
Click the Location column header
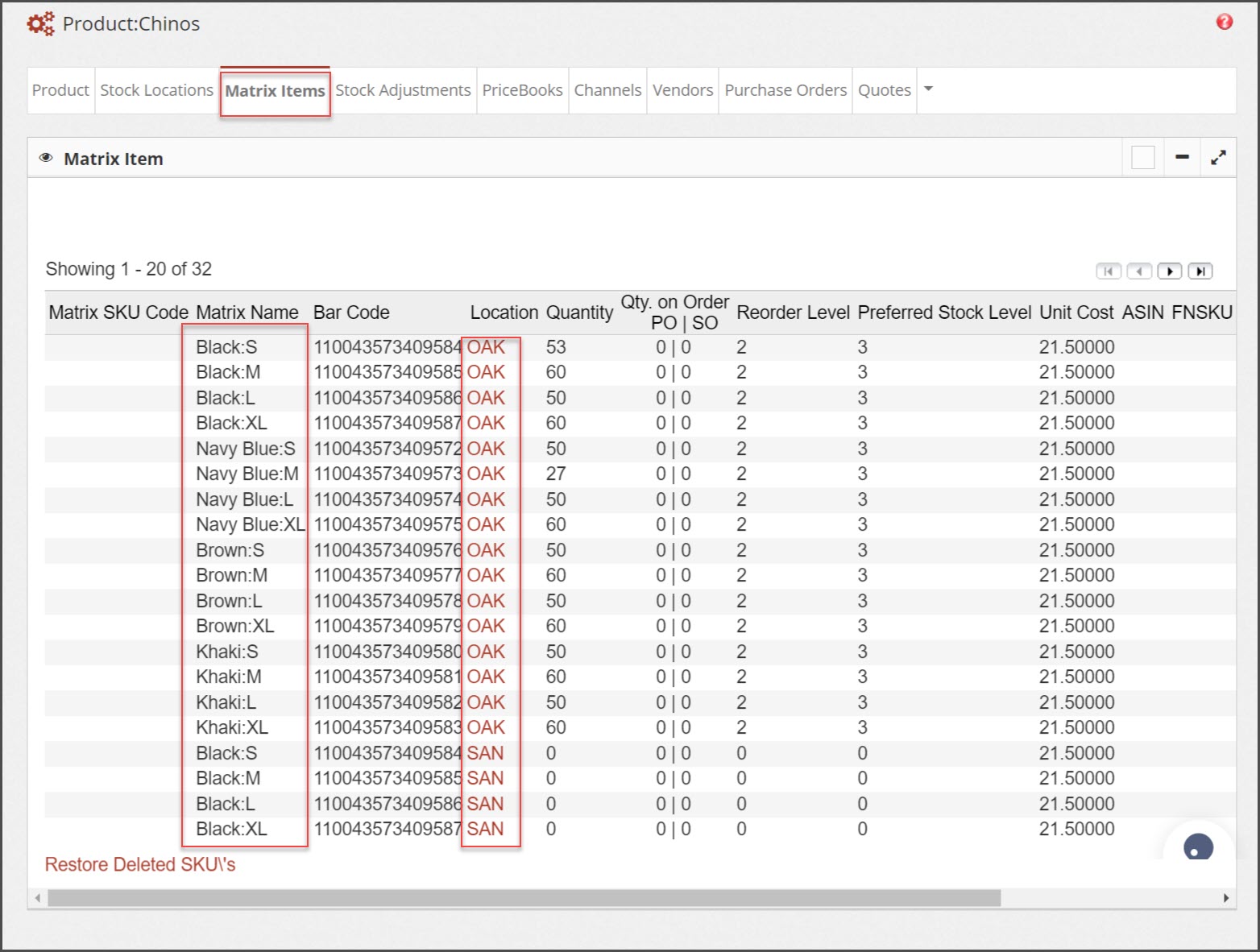pos(504,313)
